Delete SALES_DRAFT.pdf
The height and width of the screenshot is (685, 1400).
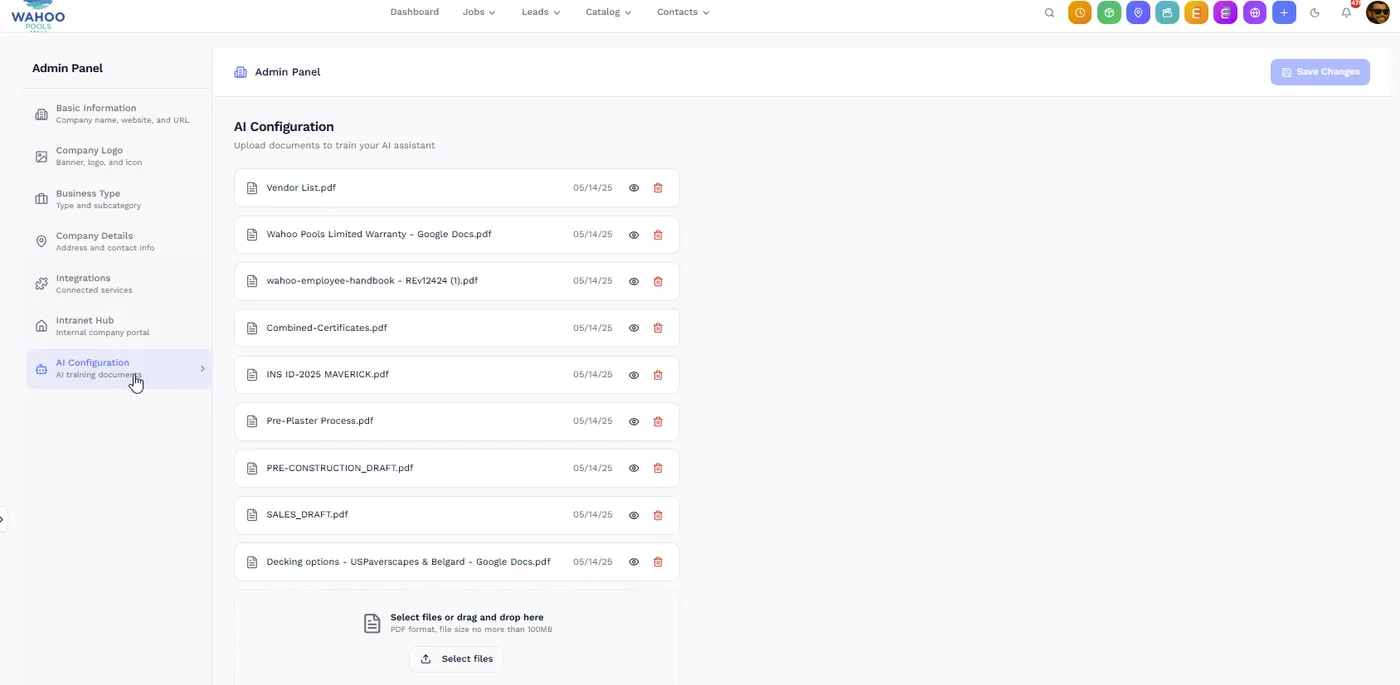(658, 515)
